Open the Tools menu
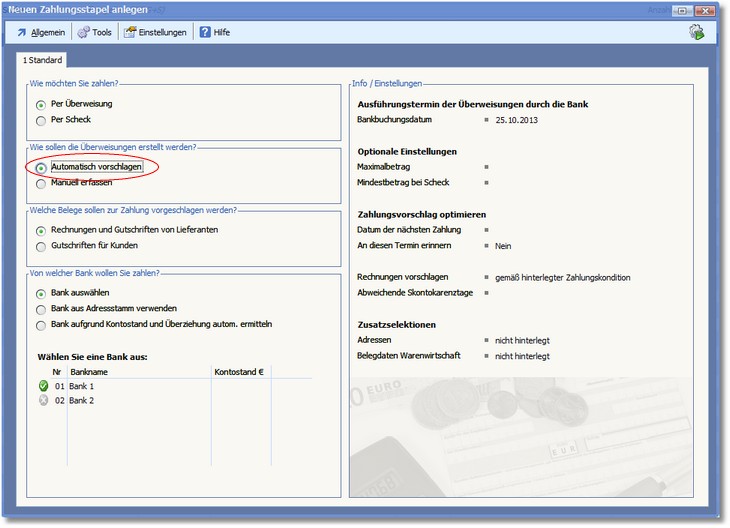The height and width of the screenshot is (528, 730). [102, 32]
